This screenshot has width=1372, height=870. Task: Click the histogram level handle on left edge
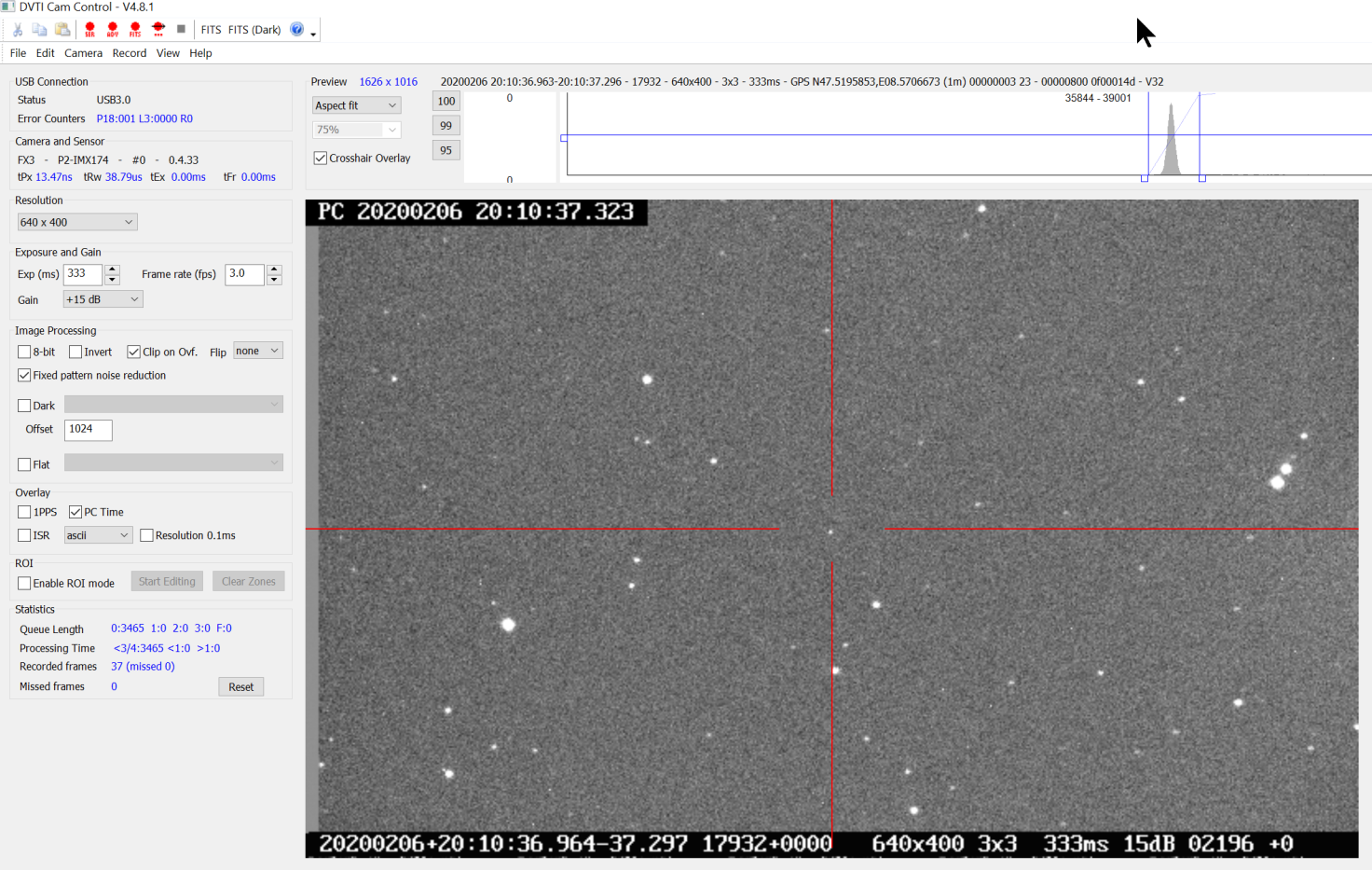tap(564, 138)
